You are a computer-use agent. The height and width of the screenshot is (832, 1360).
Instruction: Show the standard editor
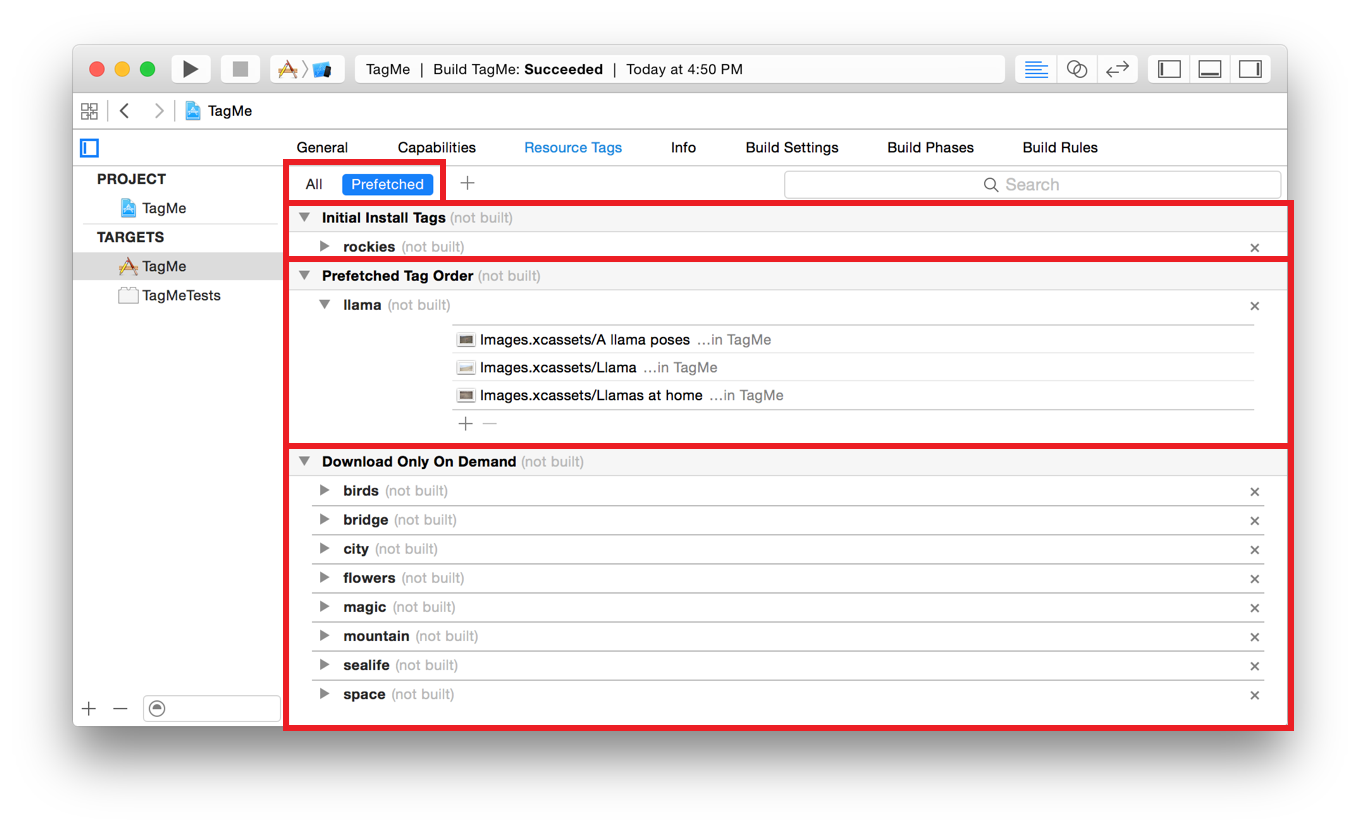(x=1036, y=69)
